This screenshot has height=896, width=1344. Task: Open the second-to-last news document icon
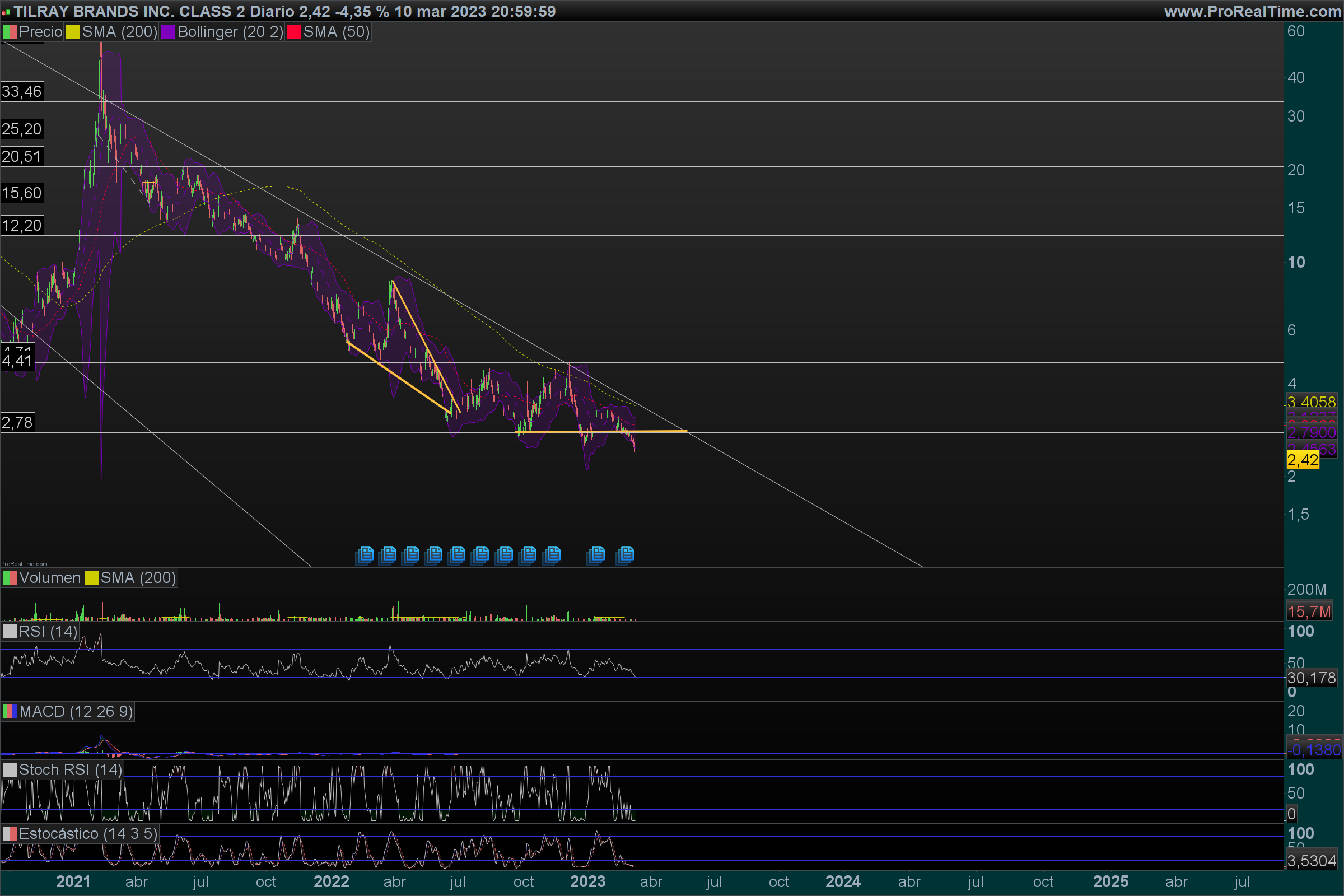click(596, 554)
